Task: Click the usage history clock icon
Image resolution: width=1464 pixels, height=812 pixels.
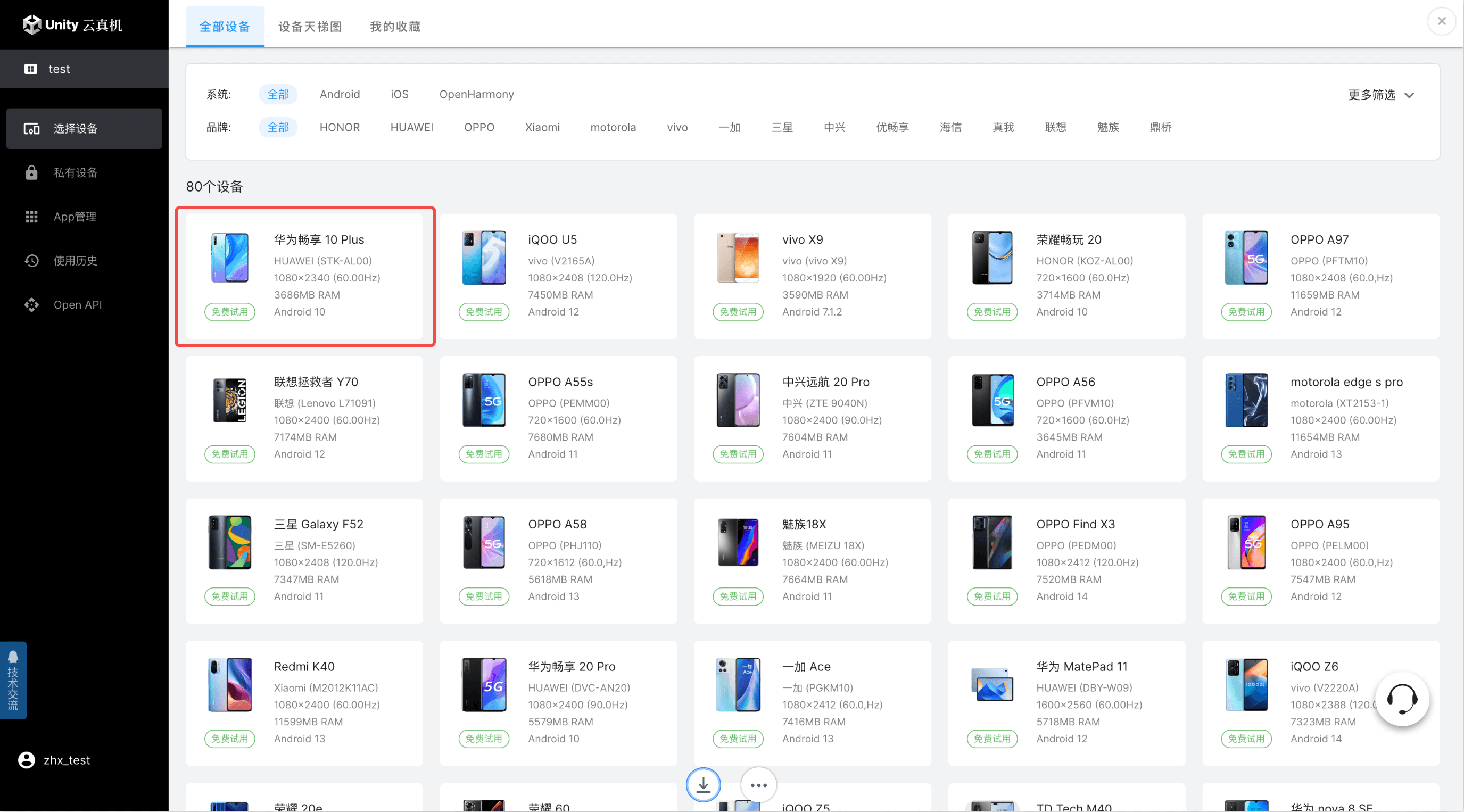Action: click(31, 261)
